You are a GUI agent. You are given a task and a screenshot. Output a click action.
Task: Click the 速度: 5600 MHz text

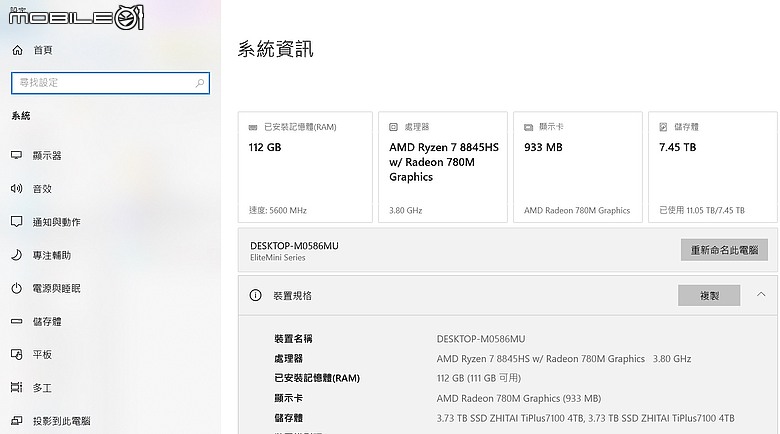coord(278,210)
